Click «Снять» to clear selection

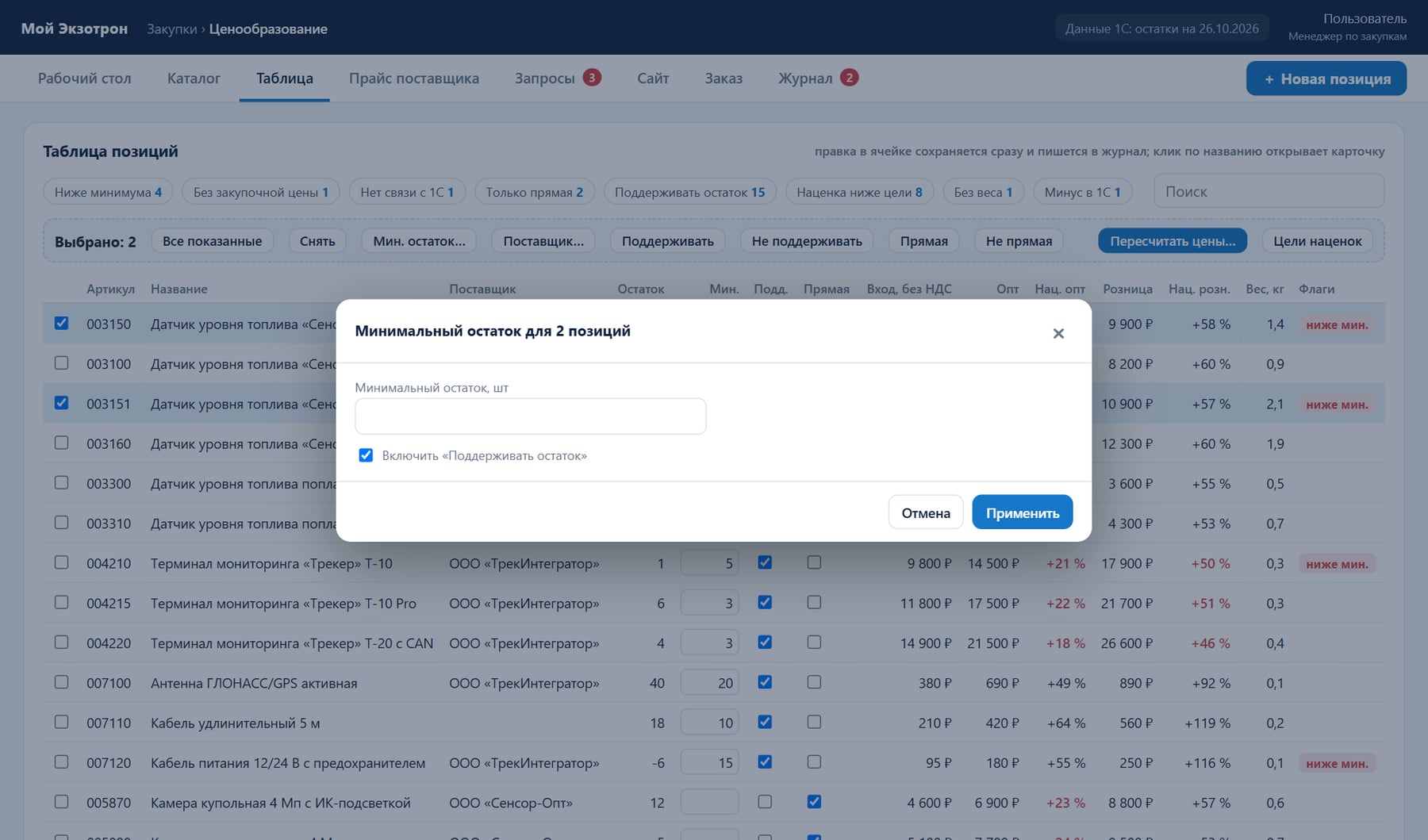(x=317, y=241)
